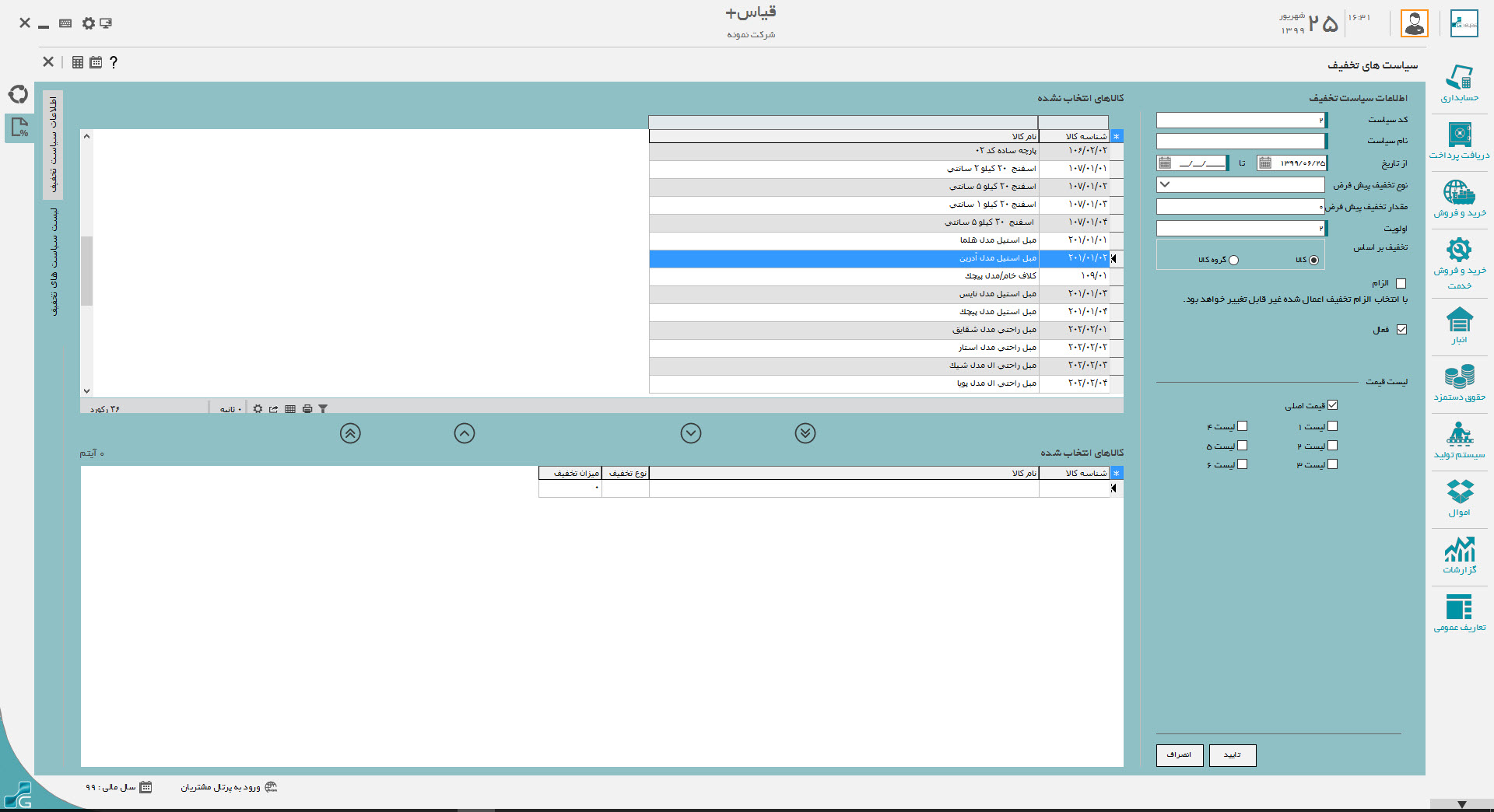The height and width of the screenshot is (812, 1494).
Task: Check the لیست ۴ price list checkbox
Action: pyautogui.click(x=1242, y=426)
